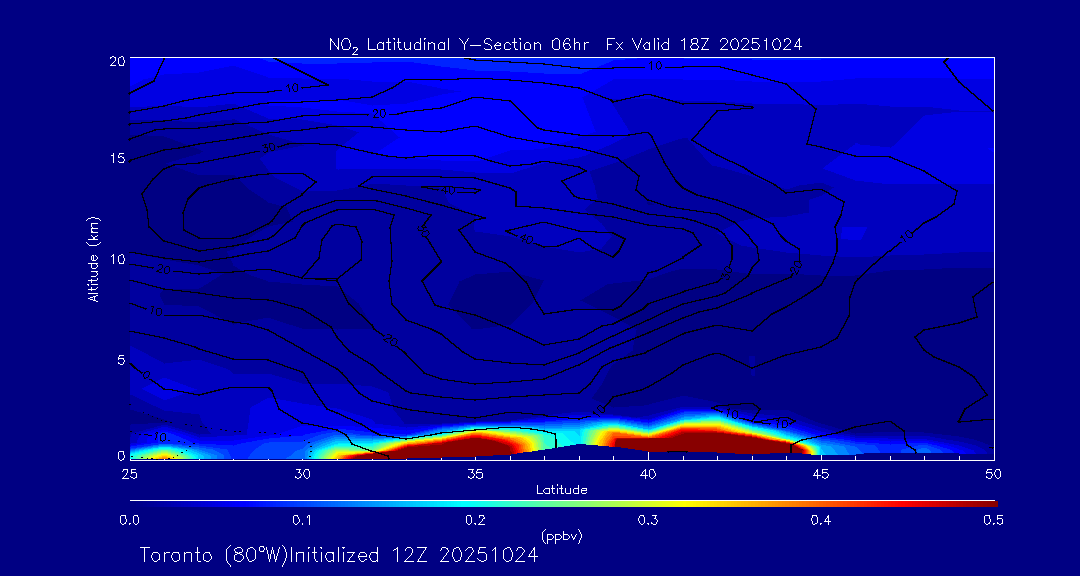Click the latitude 45 tick label
Screen dimensions: 1080x576
(x=821, y=472)
